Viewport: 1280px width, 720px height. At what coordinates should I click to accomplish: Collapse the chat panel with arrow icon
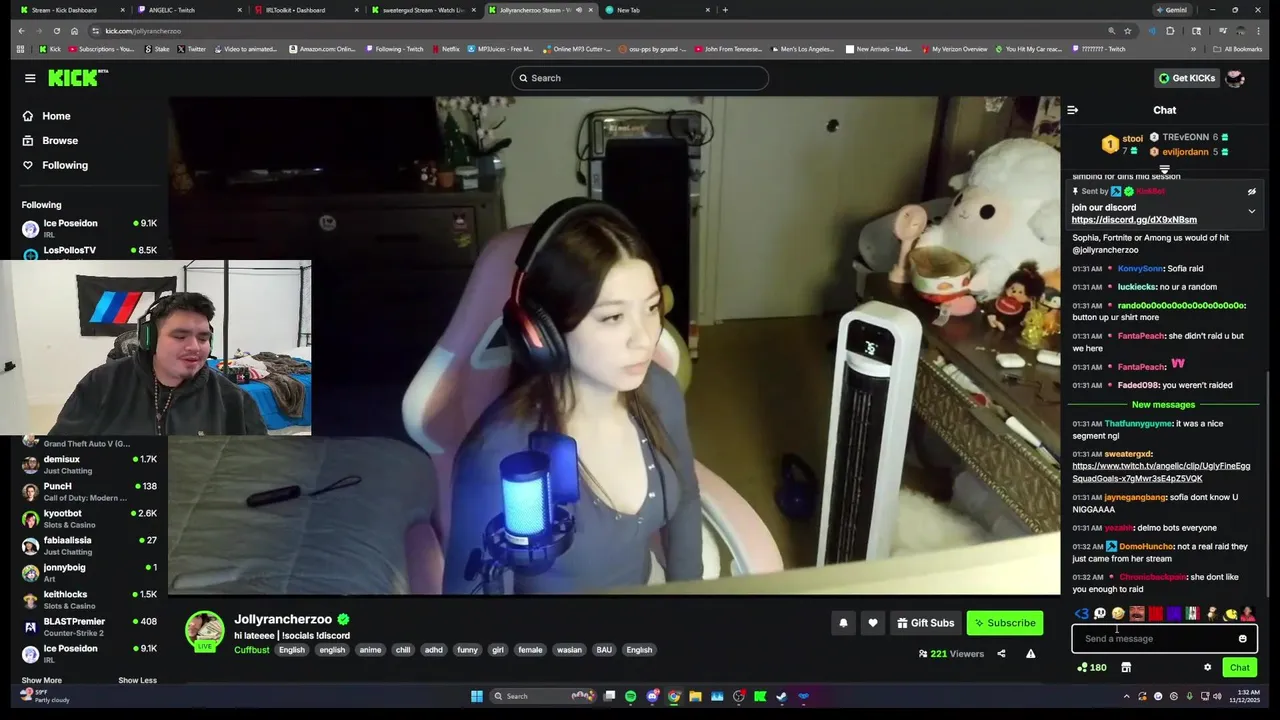1072,110
